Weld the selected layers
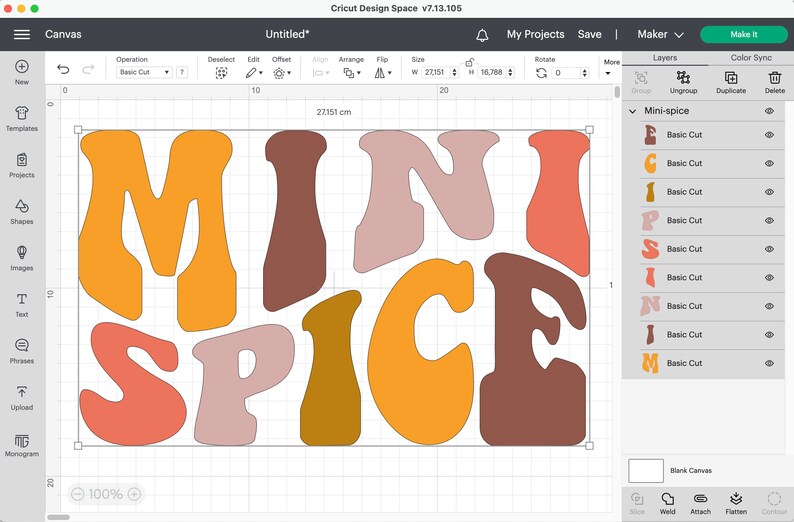 [x=667, y=504]
